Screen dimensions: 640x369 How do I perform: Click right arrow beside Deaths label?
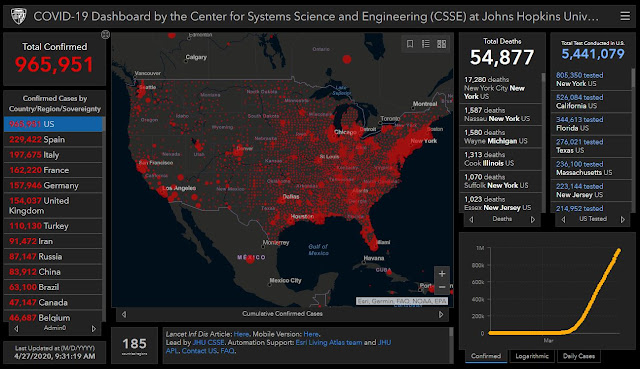(533, 219)
